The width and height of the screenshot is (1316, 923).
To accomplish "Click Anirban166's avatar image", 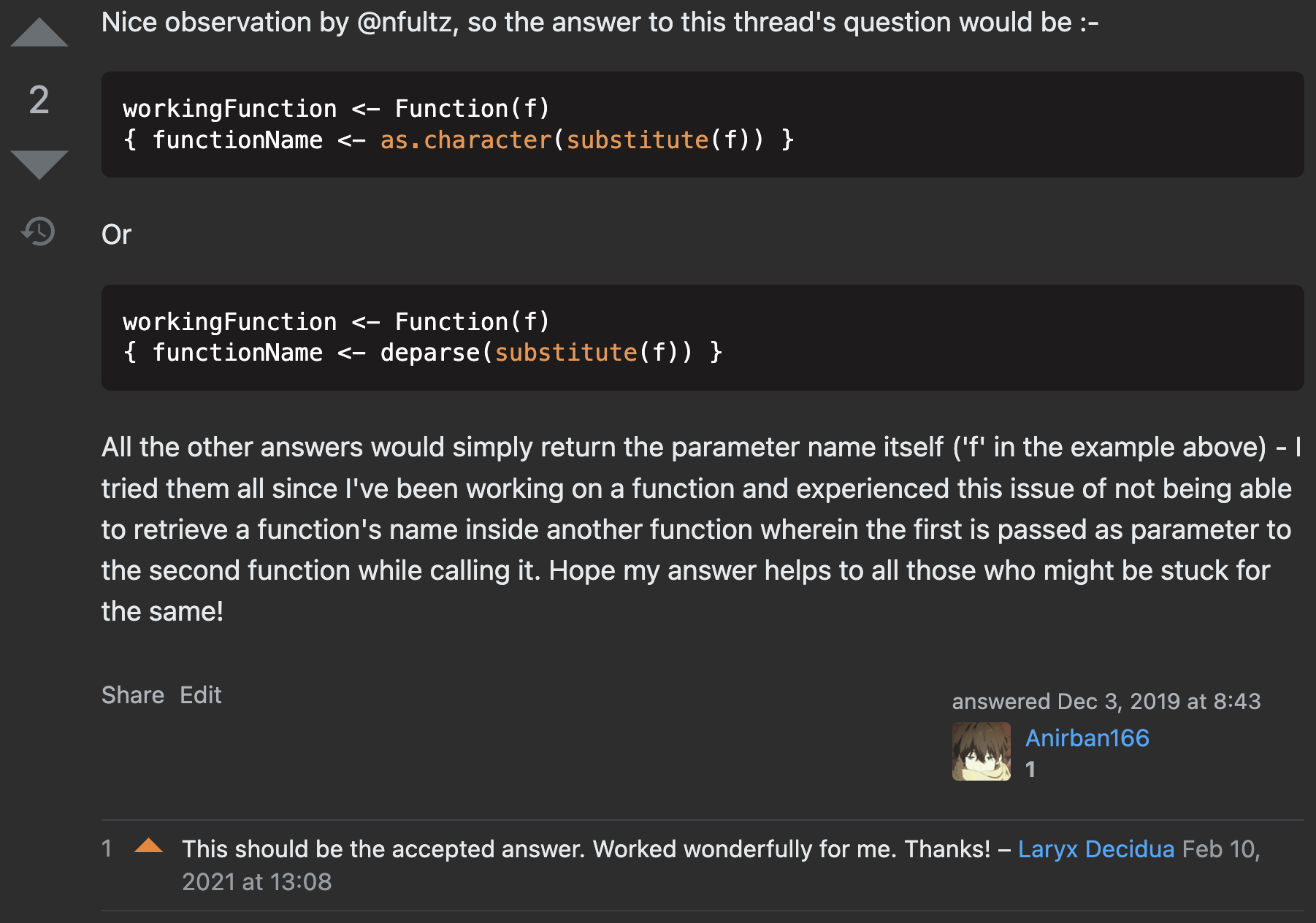I will point(982,751).
